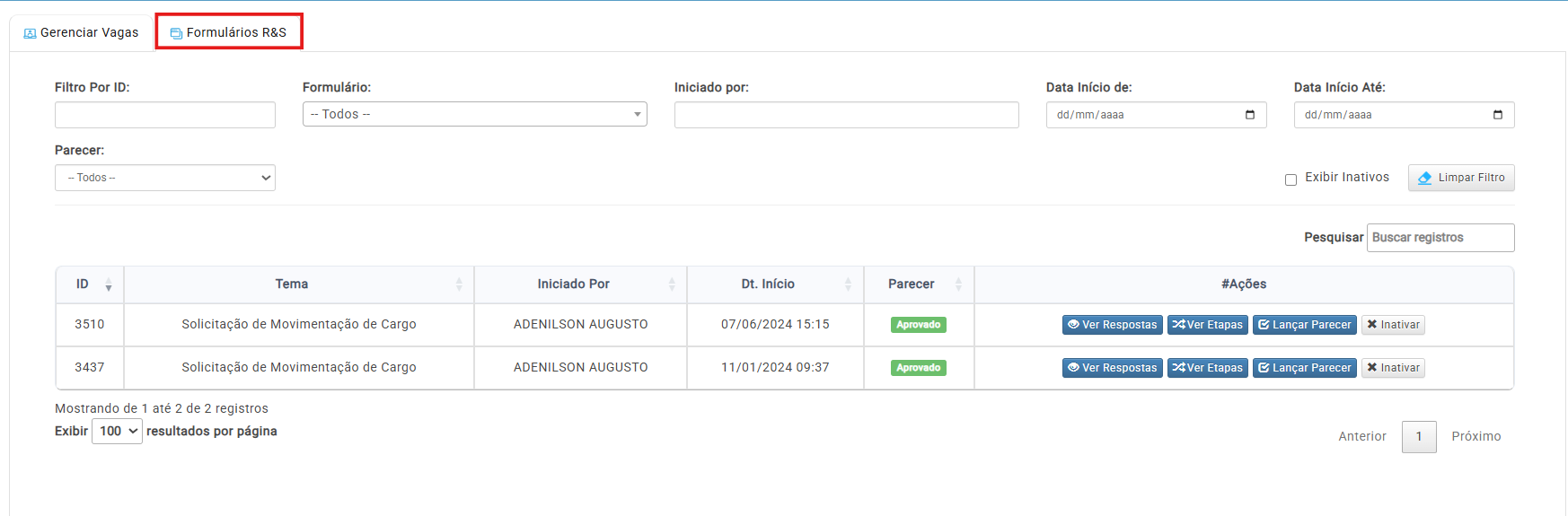
Task: Sort table by ID column
Action: pos(90,284)
